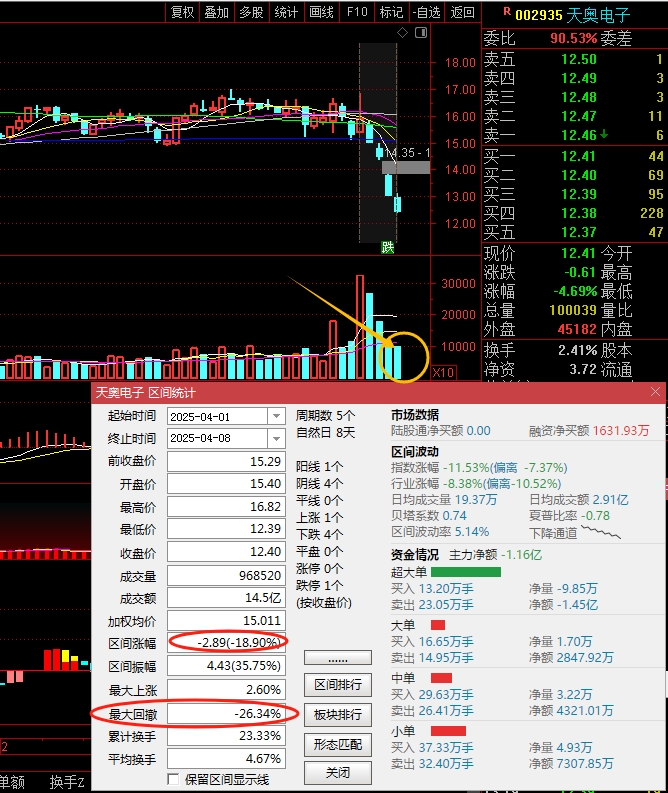The image size is (668, 793).
Task: Remove stock from watchlist with -自选
Action: [x=427, y=12]
